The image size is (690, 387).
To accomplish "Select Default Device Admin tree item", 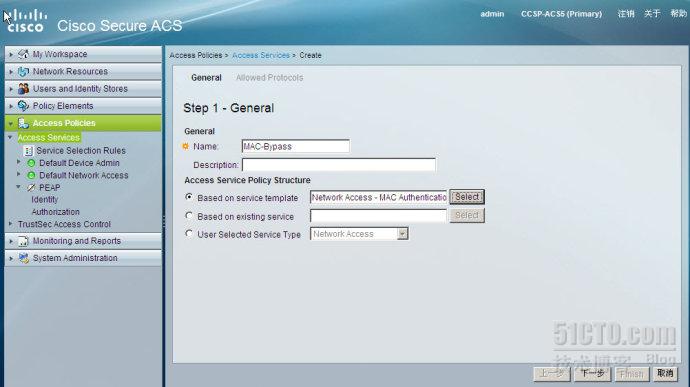I will (x=79, y=163).
